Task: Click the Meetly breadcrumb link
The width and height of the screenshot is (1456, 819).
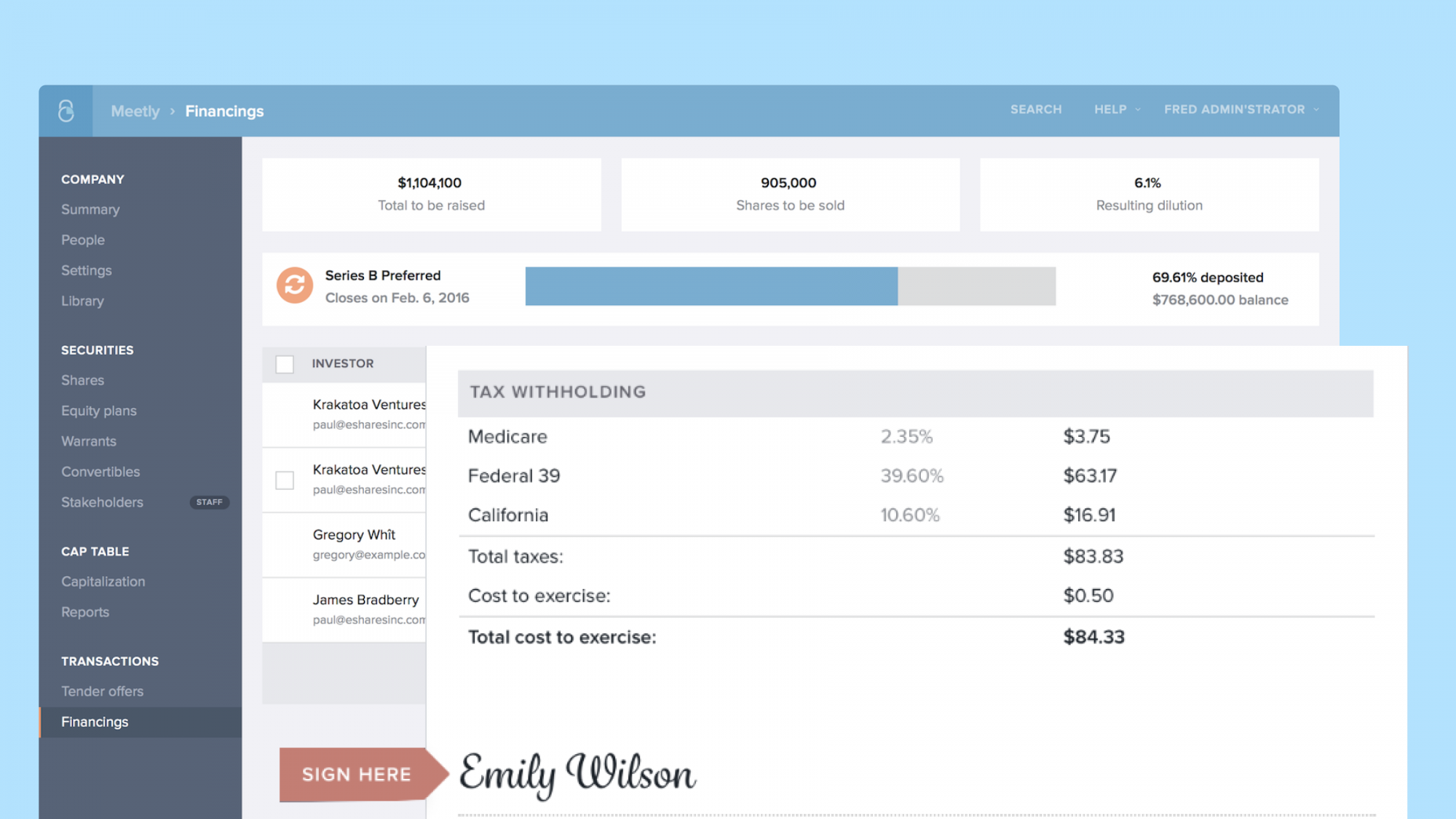Action: coord(135,111)
